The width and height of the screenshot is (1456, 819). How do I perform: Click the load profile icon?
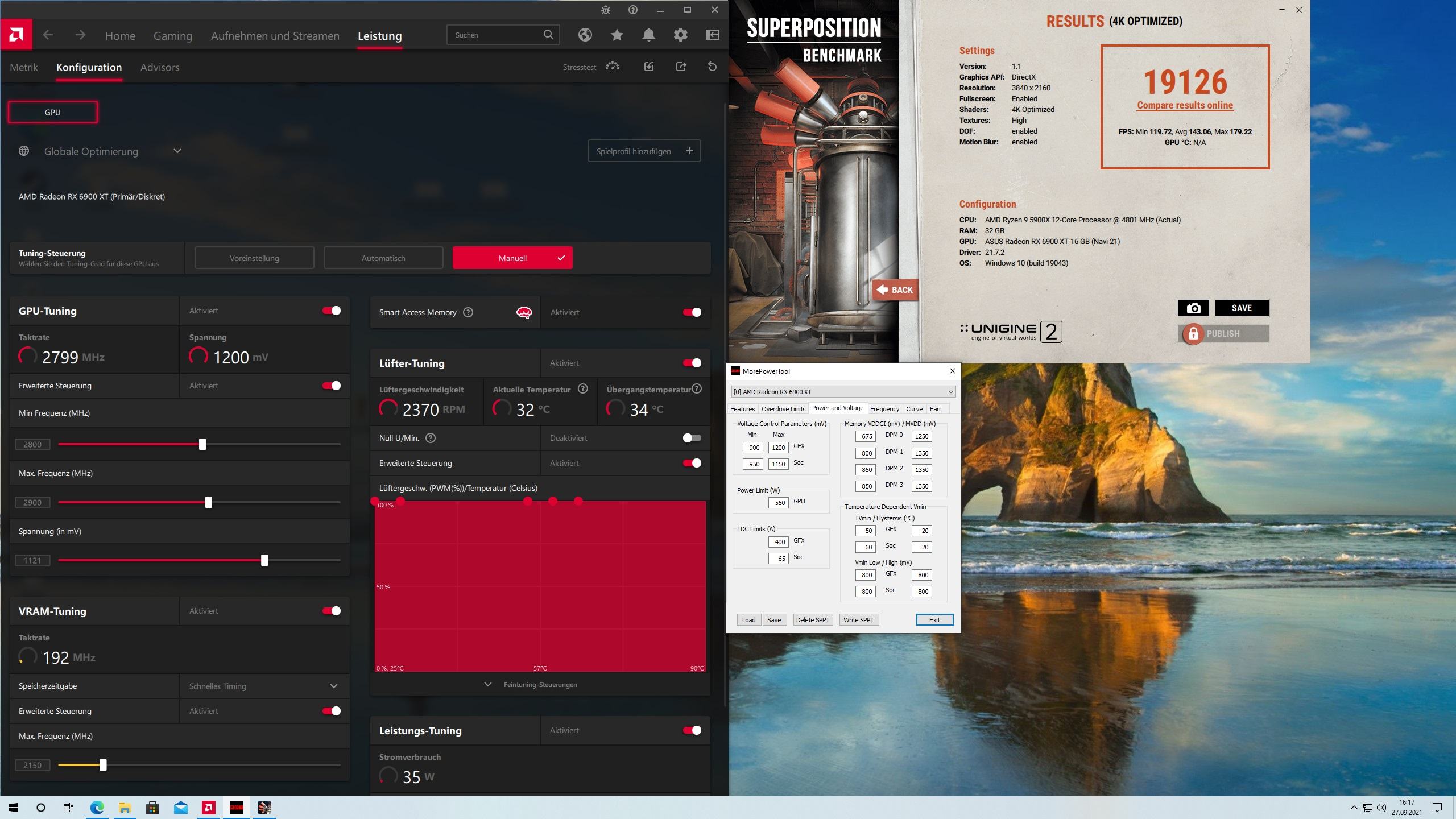point(649,67)
